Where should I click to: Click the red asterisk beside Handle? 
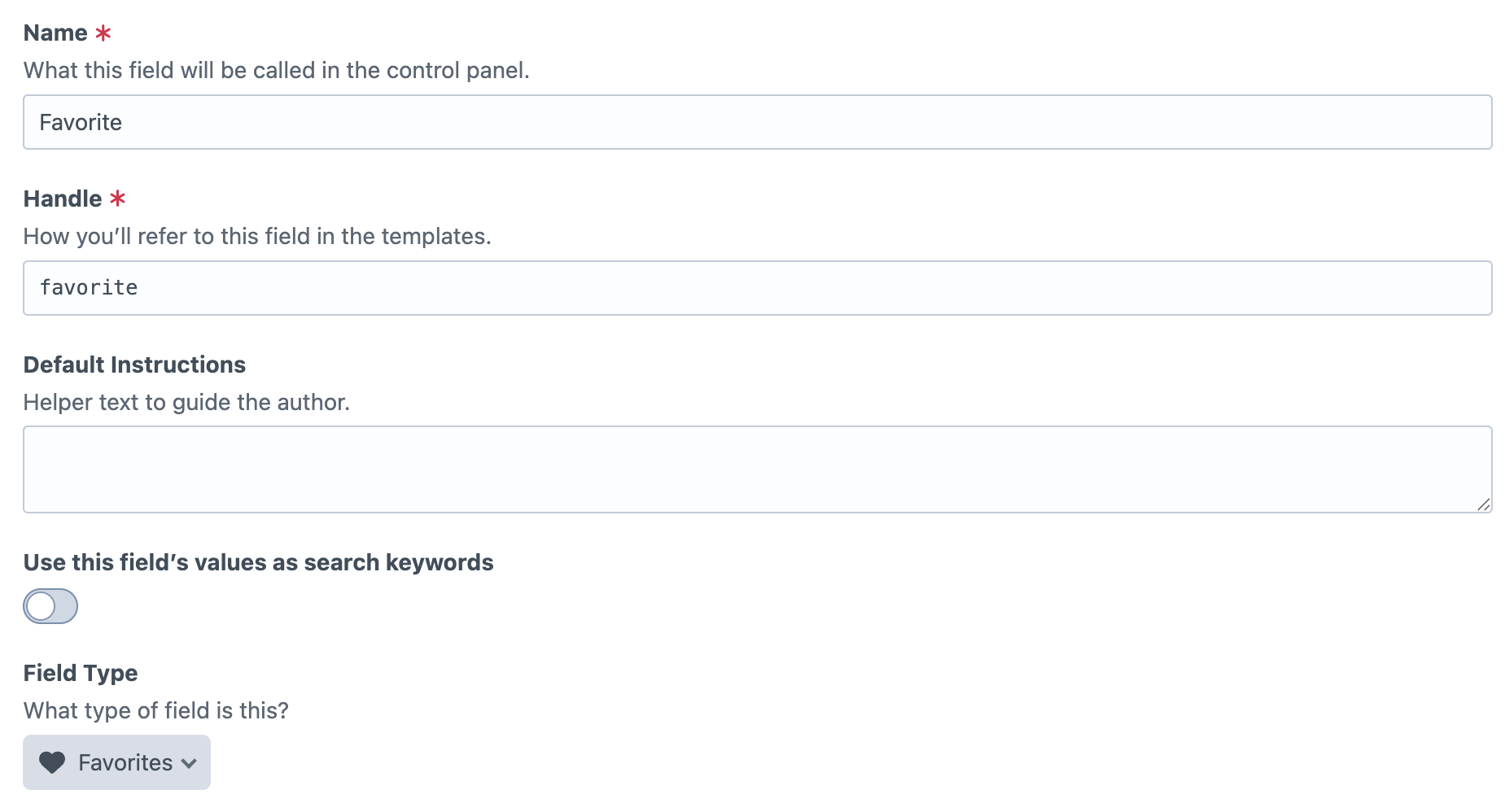118,199
